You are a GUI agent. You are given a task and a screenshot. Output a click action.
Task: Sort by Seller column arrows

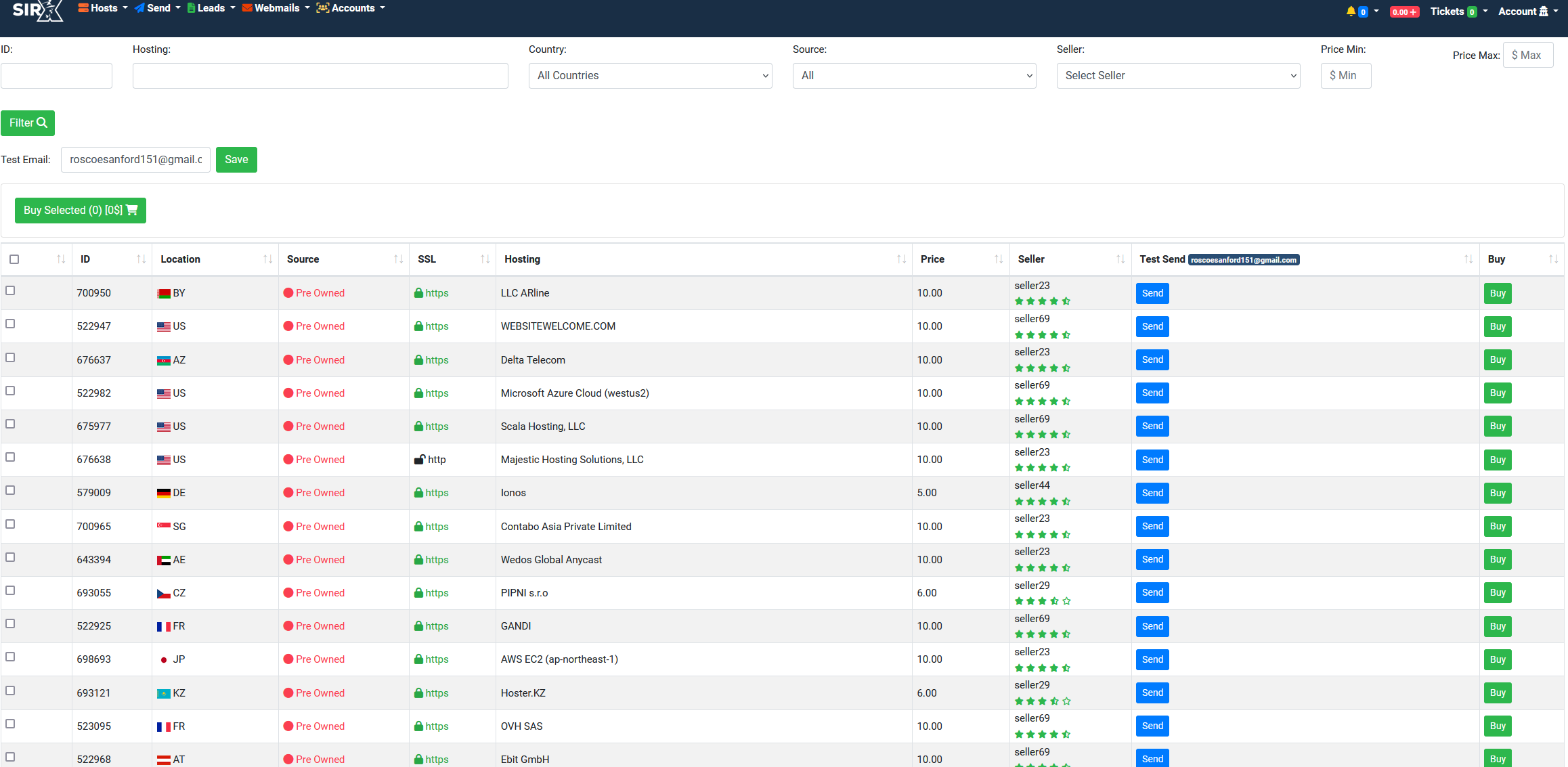[1120, 259]
